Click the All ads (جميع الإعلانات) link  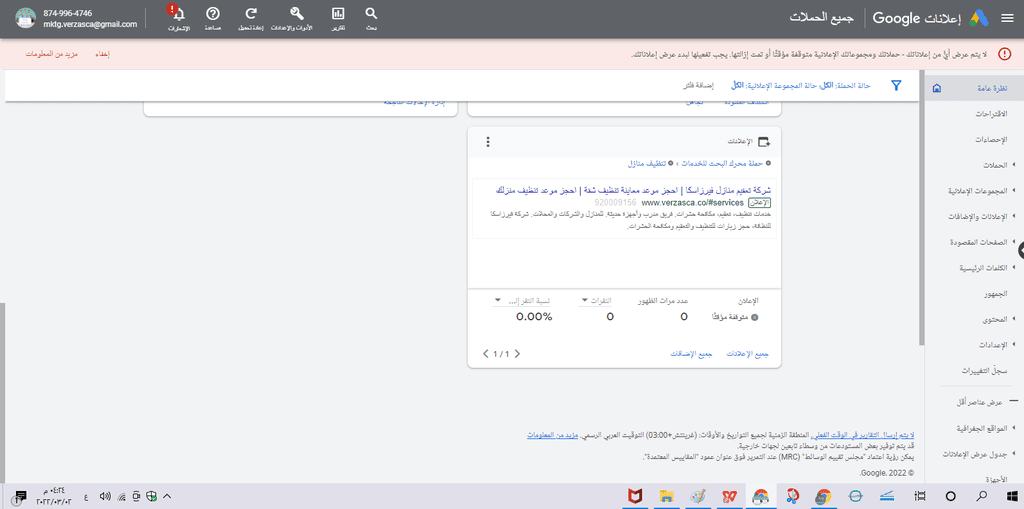pos(747,353)
